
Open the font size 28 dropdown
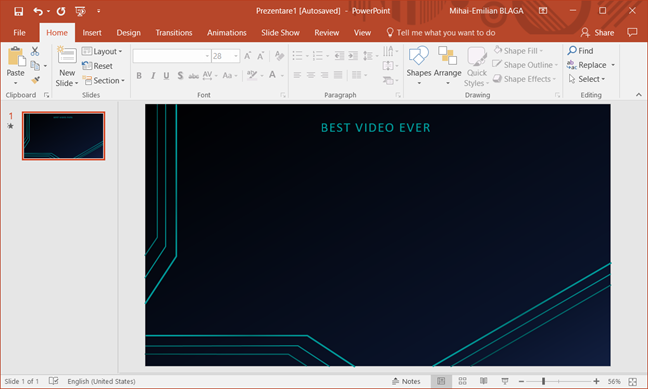click(x=236, y=56)
